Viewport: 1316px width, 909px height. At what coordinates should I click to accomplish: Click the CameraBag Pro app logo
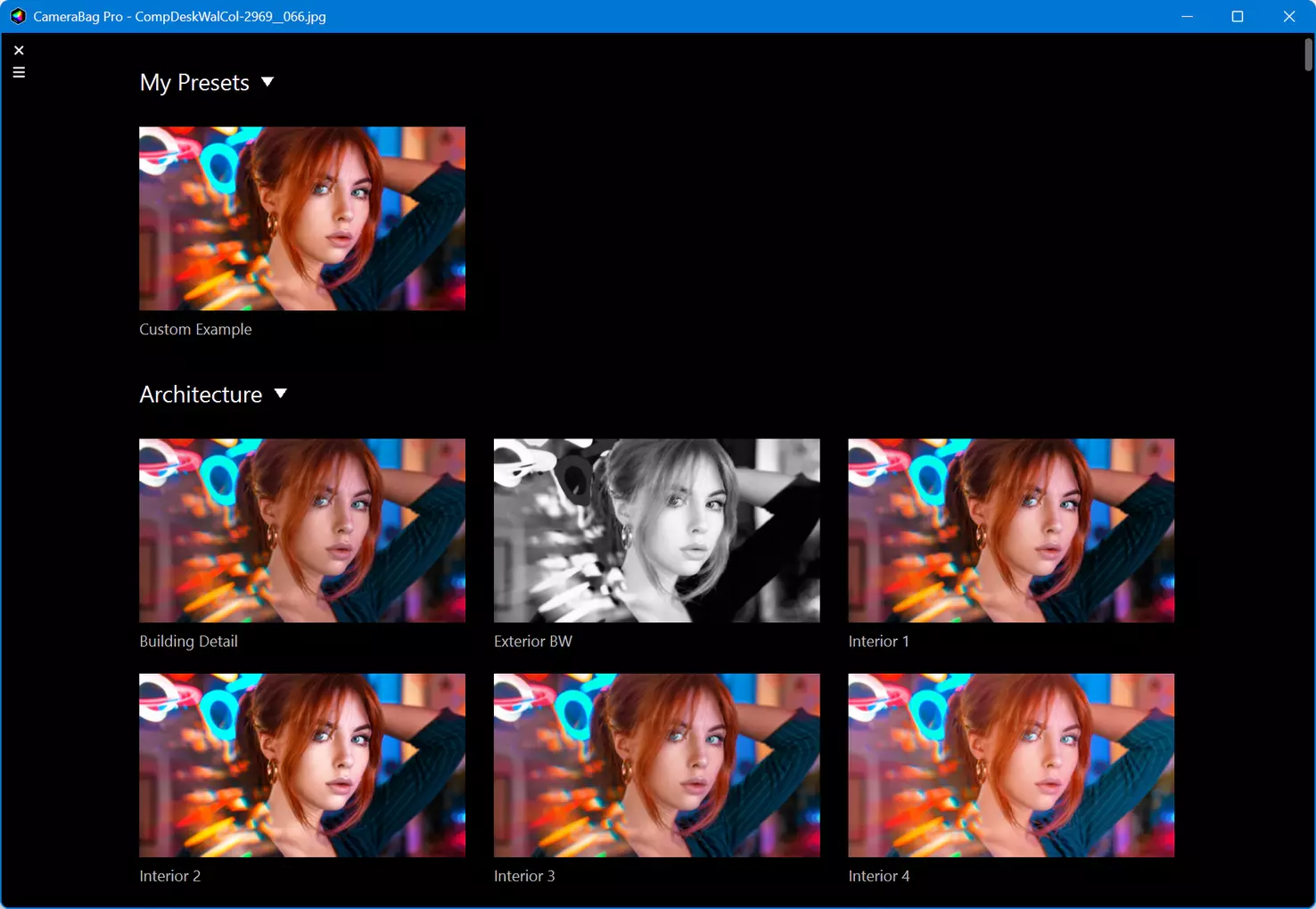[18, 16]
